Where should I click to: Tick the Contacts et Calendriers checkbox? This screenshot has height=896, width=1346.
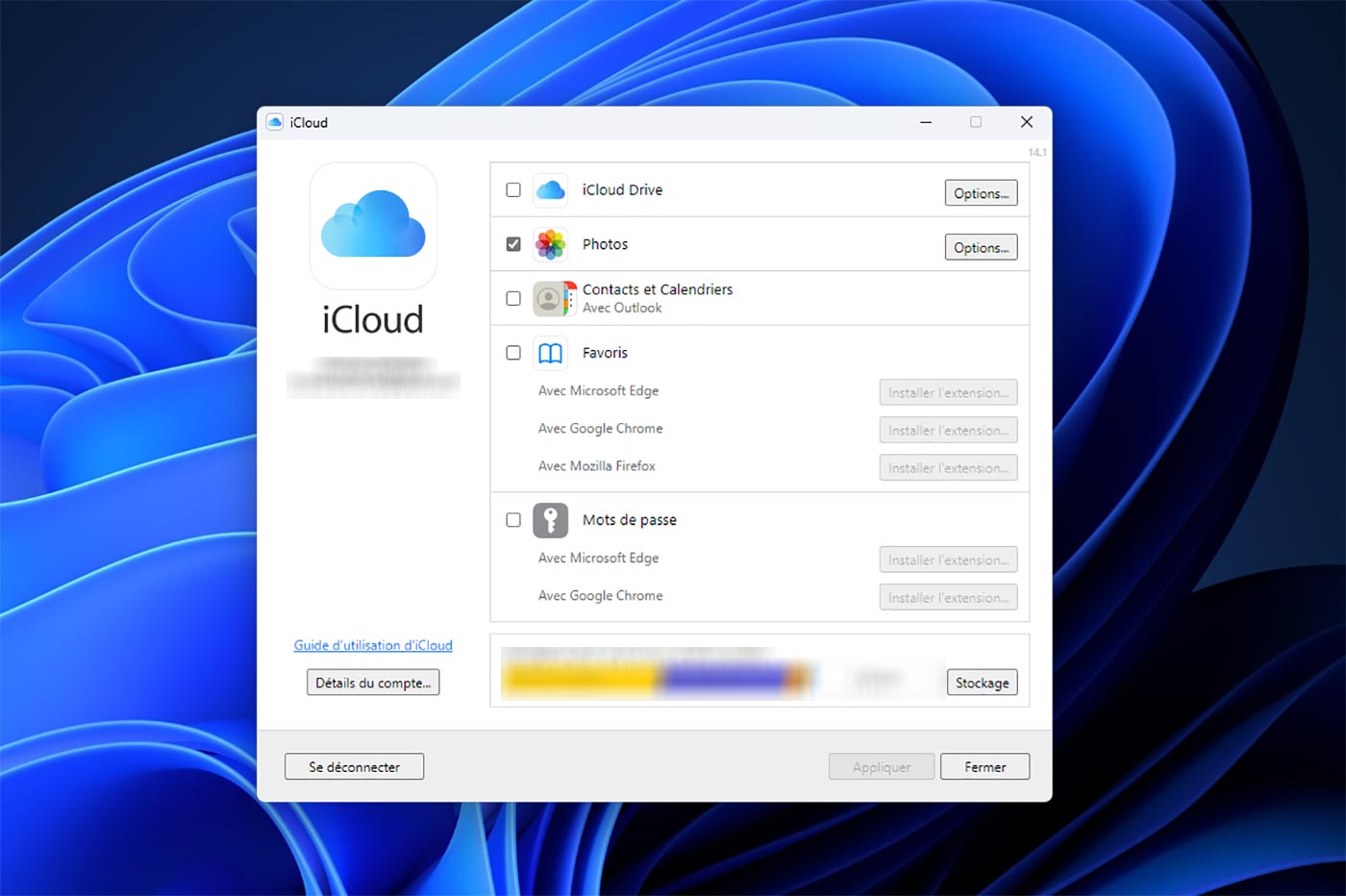513,299
